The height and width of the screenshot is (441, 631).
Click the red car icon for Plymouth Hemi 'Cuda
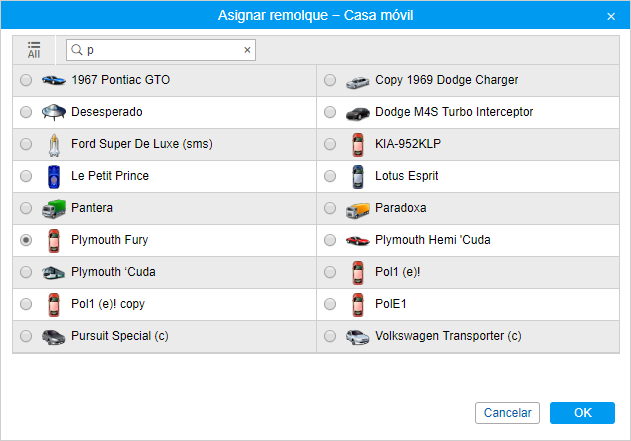357,240
